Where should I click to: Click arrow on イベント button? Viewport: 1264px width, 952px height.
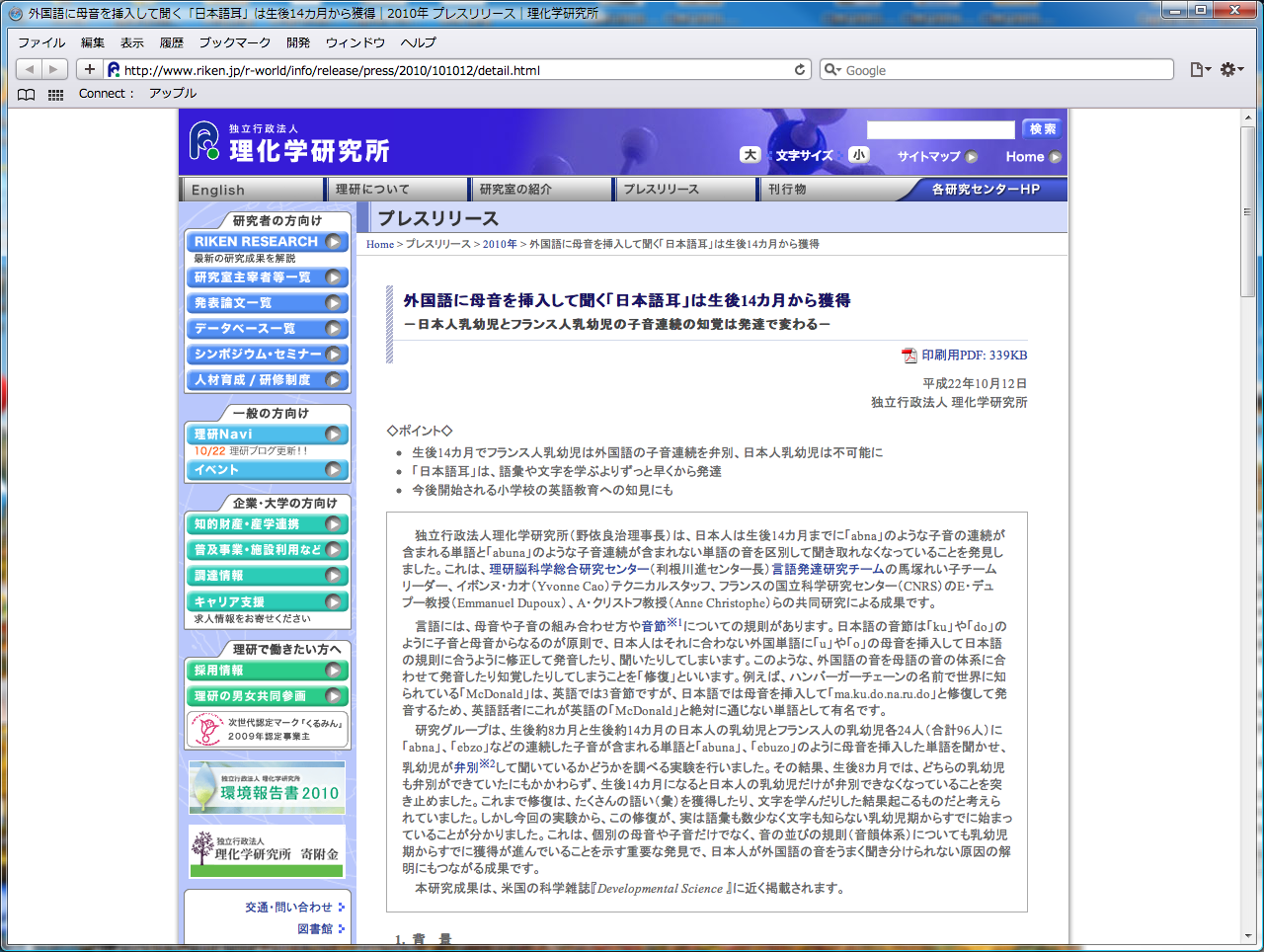pyautogui.click(x=334, y=470)
